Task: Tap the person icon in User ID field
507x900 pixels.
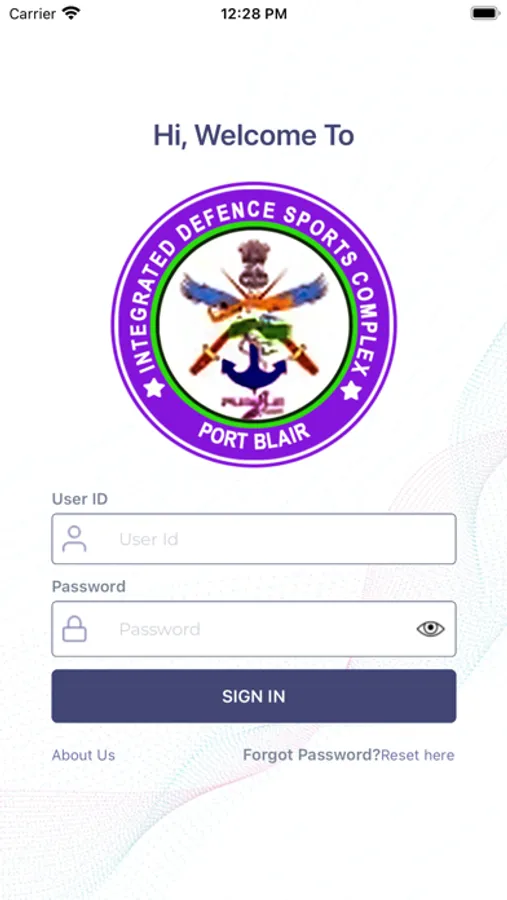Action: [74, 538]
